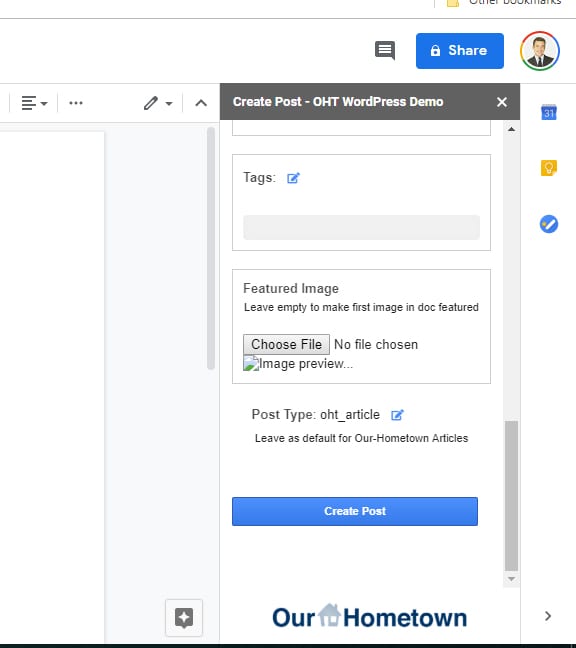Viewport: 576px width, 648px height.
Task: Click the Explore button at document bottom
Action: coord(184,617)
